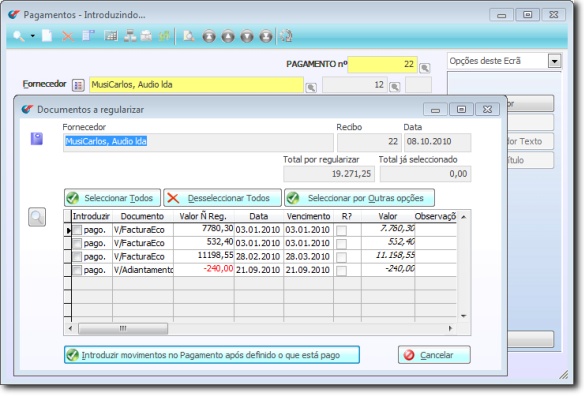Viewport: 584px width, 397px height.
Task: Toggle the R? checkbox in the 532,40 row
Action: coord(341,244)
